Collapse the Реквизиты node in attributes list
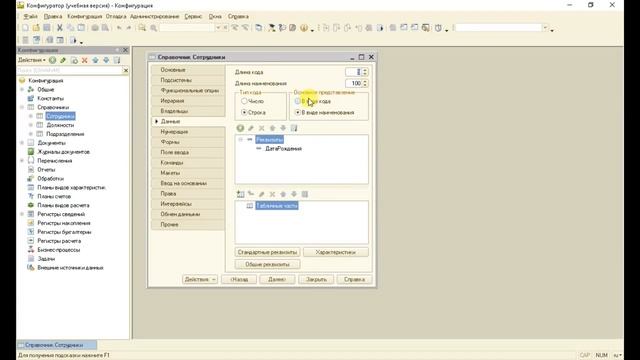 [x=240, y=140]
